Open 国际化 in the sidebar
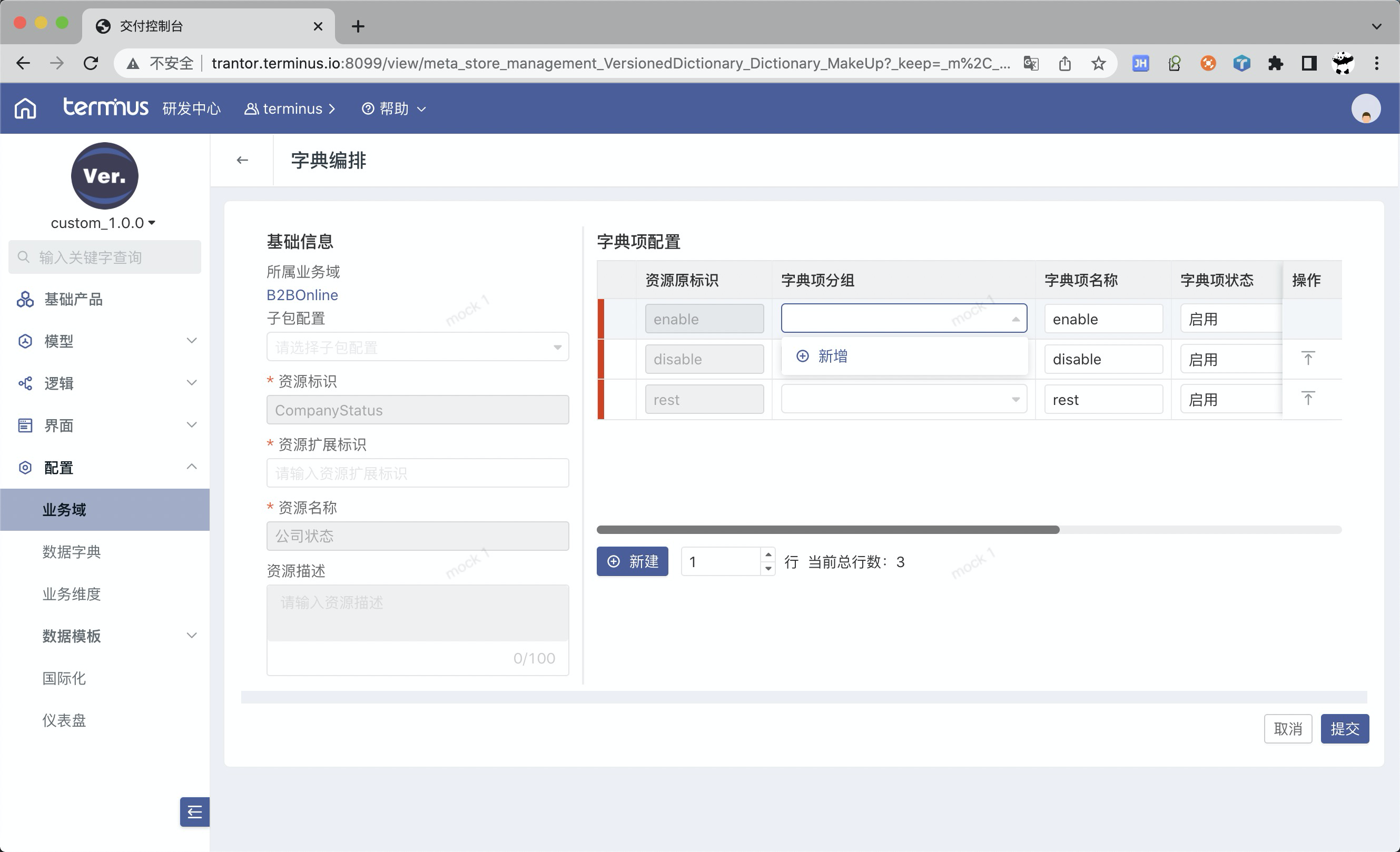The width and height of the screenshot is (1400, 852). (x=105, y=678)
